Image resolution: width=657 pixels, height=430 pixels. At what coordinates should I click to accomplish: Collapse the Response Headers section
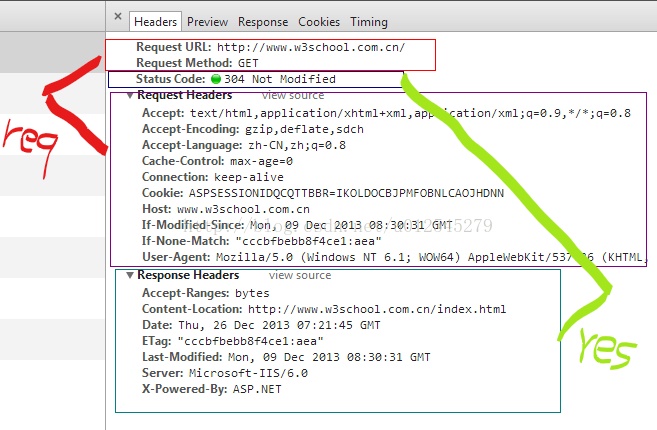(x=130, y=276)
